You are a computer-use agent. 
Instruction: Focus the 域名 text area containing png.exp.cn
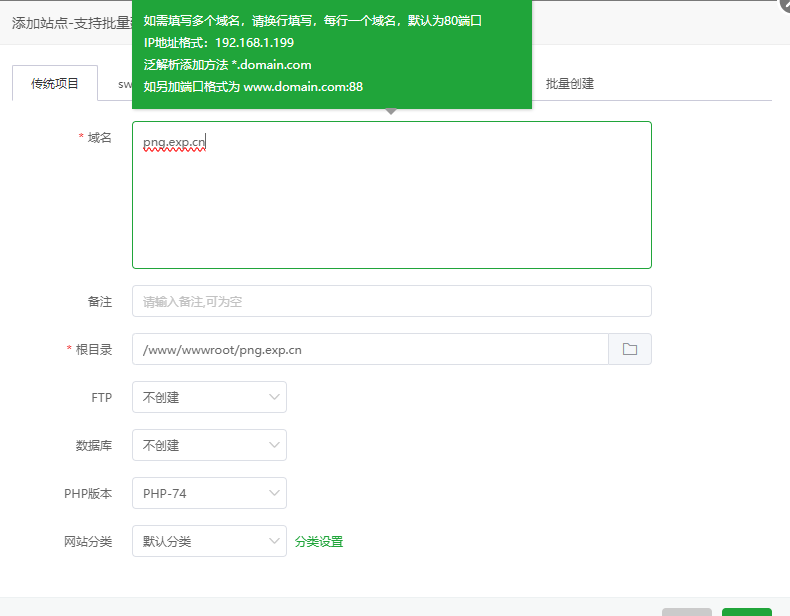point(391,200)
